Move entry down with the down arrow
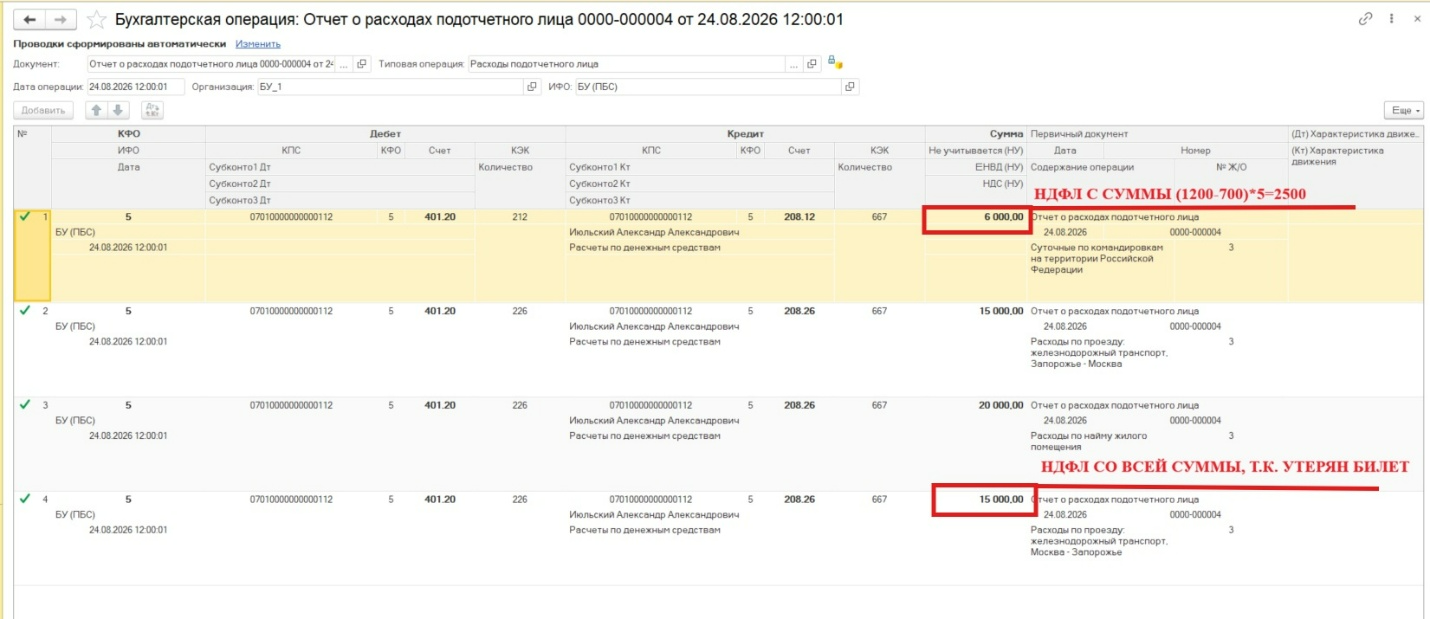Screen dimensions: 1430x619 118,111
